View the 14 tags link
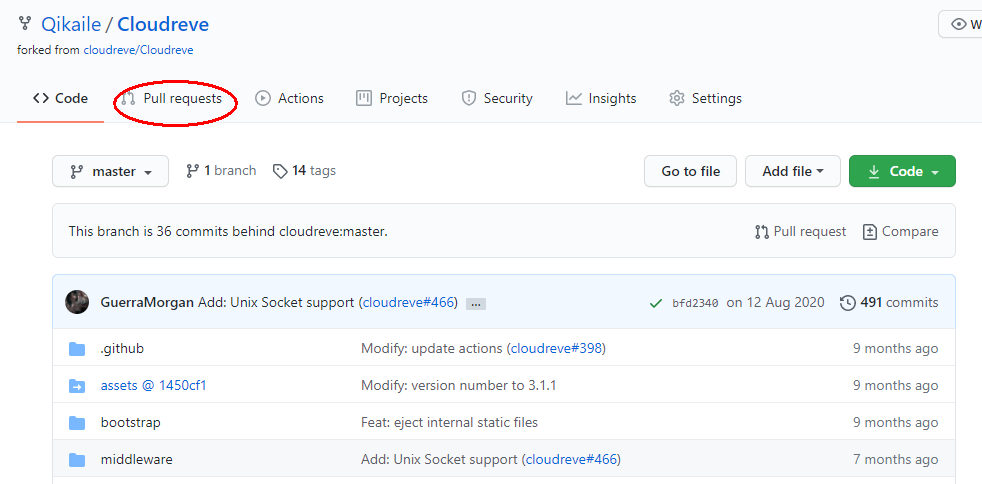 click(x=304, y=171)
